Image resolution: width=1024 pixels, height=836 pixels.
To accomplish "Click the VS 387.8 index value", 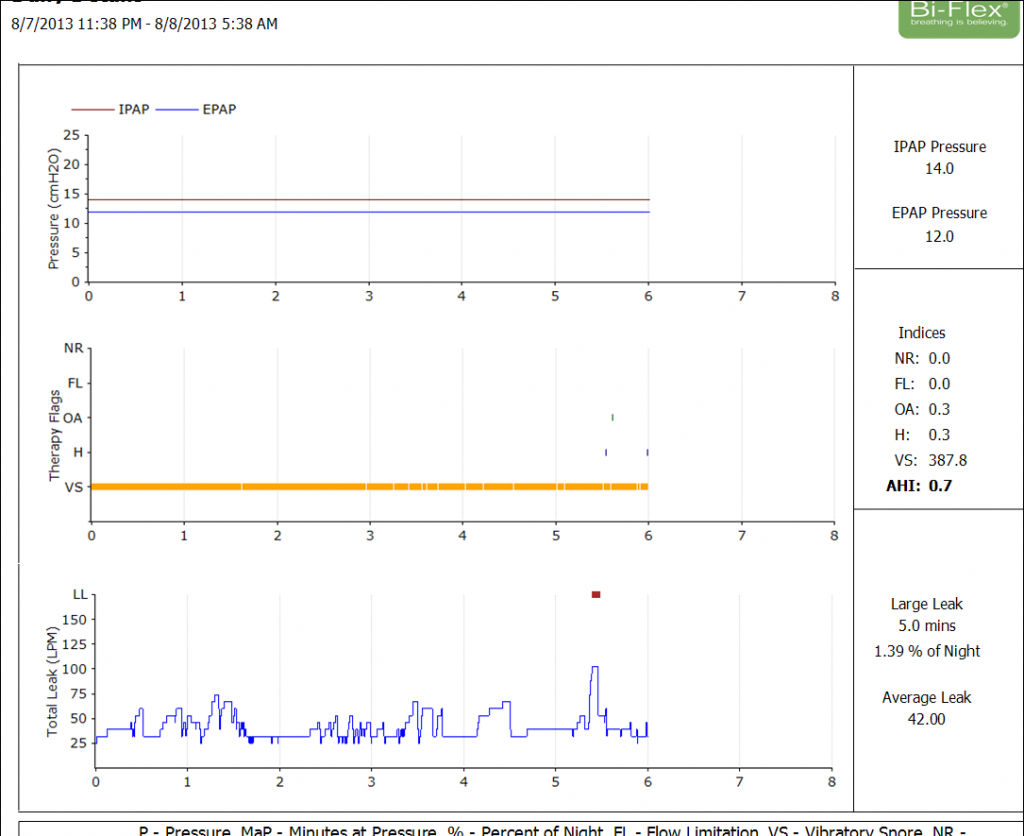I will [947, 460].
